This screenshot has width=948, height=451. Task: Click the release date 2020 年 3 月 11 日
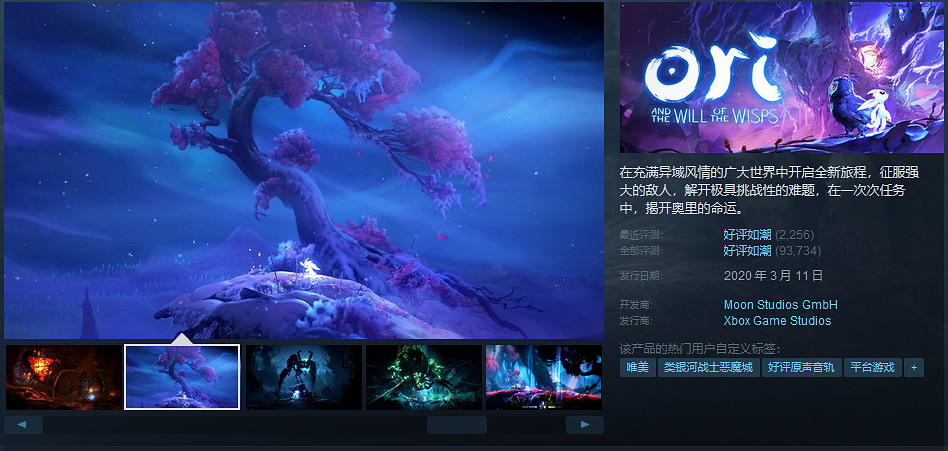[x=773, y=276]
